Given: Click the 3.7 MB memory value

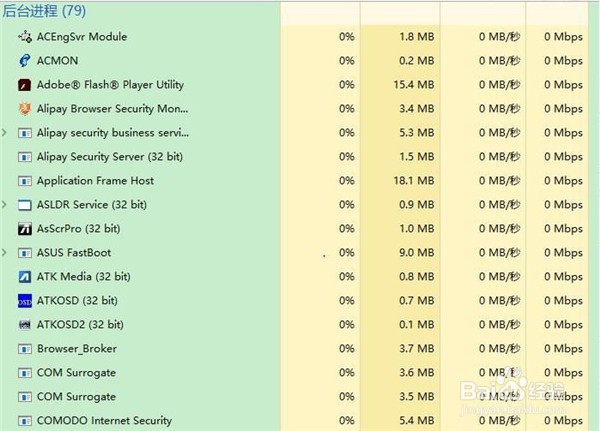Looking at the screenshot, I should 417,349.
